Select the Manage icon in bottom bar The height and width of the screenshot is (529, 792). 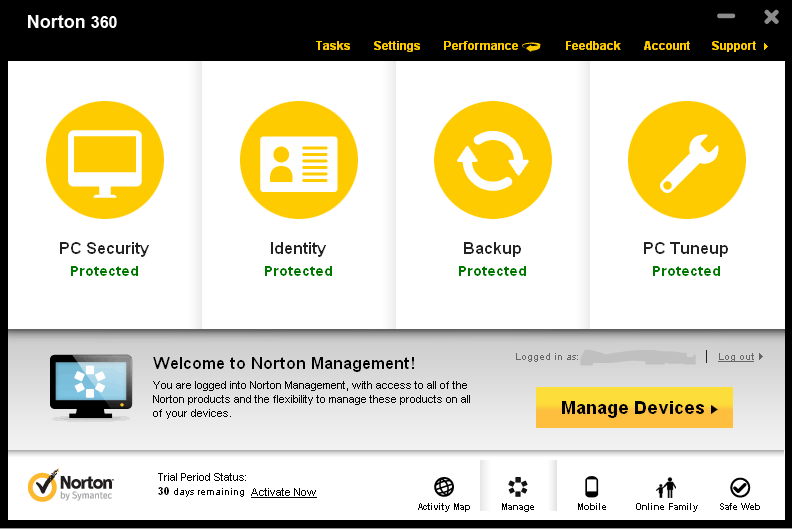coord(518,487)
